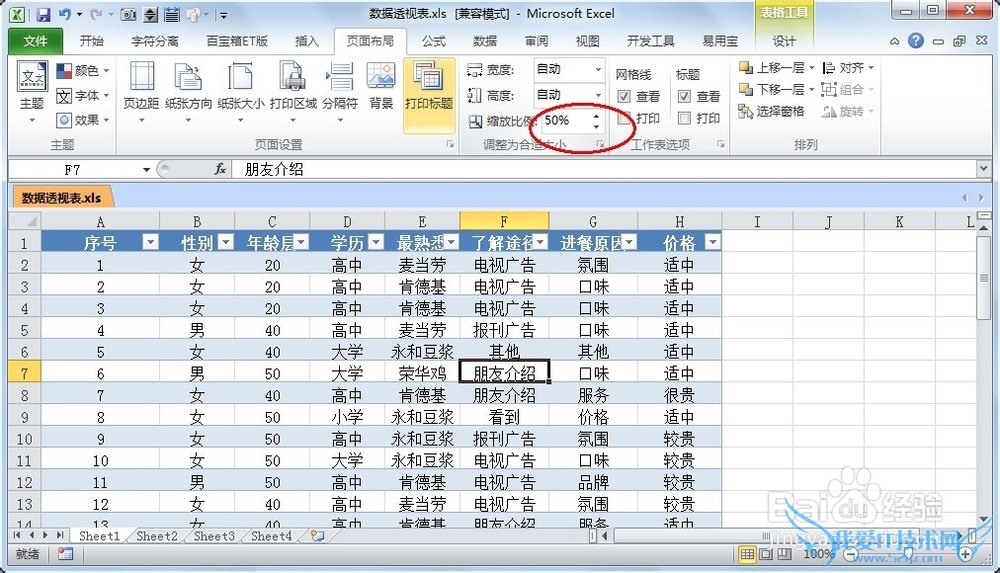
Task: Switch to the Sheet4 tab
Action: pyautogui.click(x=272, y=536)
